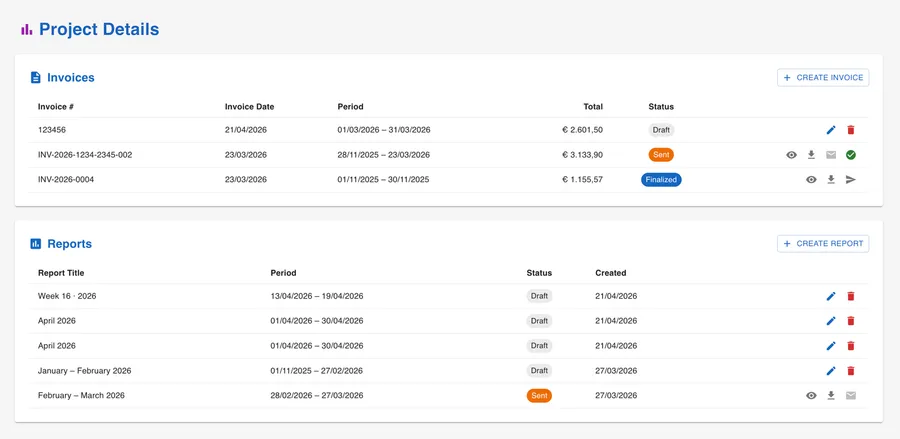
Task: Delete the Week 16 · 2026 report
Action: (851, 296)
